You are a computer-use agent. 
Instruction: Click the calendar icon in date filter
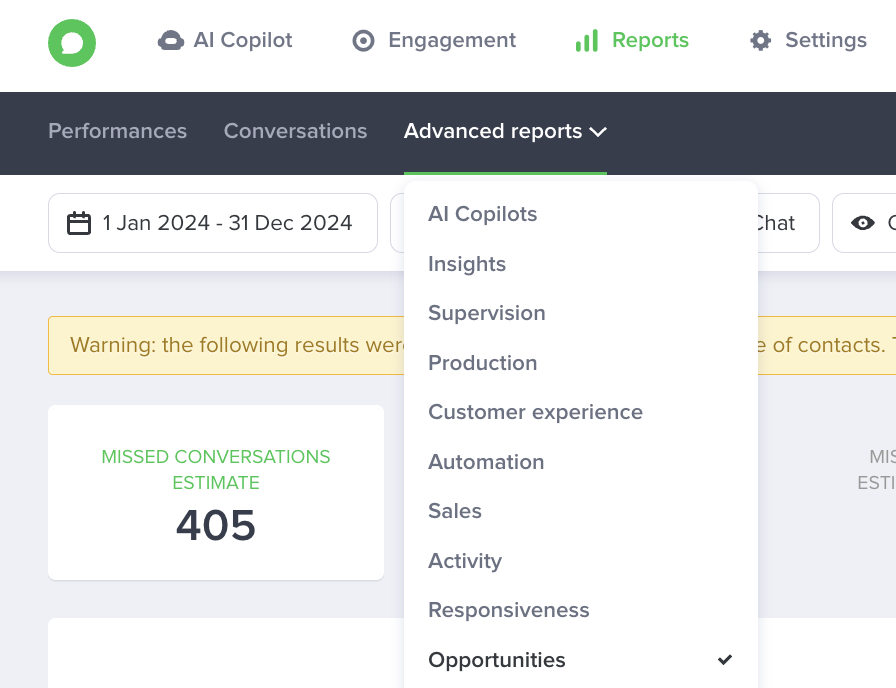click(x=79, y=223)
